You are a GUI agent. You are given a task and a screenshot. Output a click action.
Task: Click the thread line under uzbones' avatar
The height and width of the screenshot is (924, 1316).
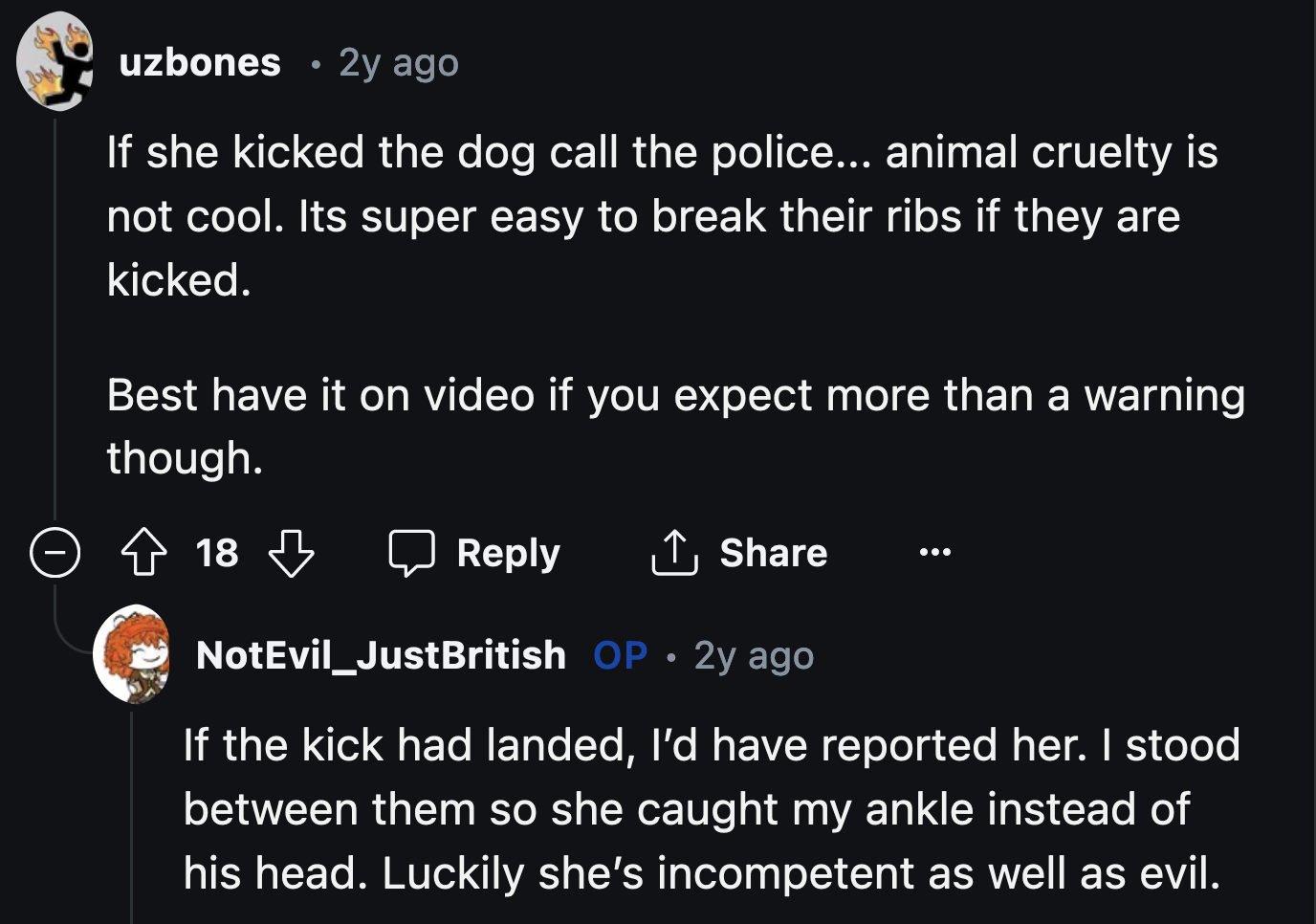coord(55,316)
